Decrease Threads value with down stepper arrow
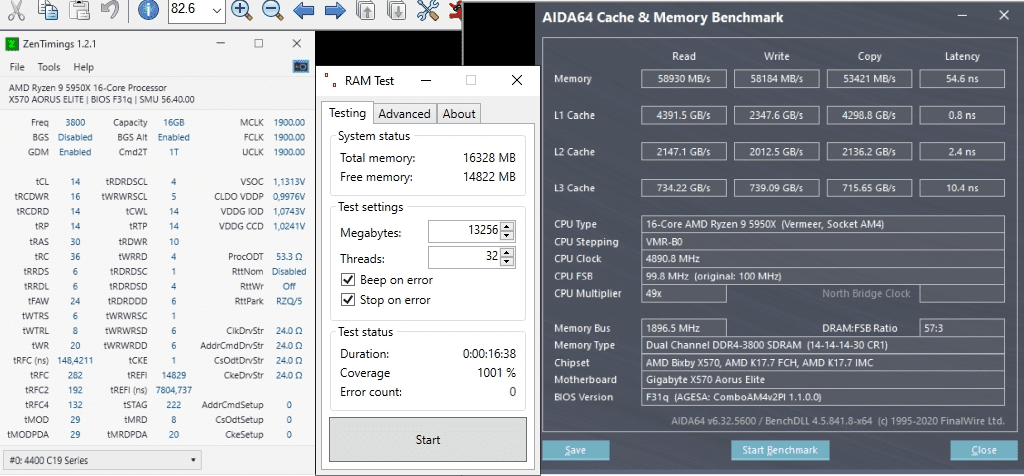 509,261
